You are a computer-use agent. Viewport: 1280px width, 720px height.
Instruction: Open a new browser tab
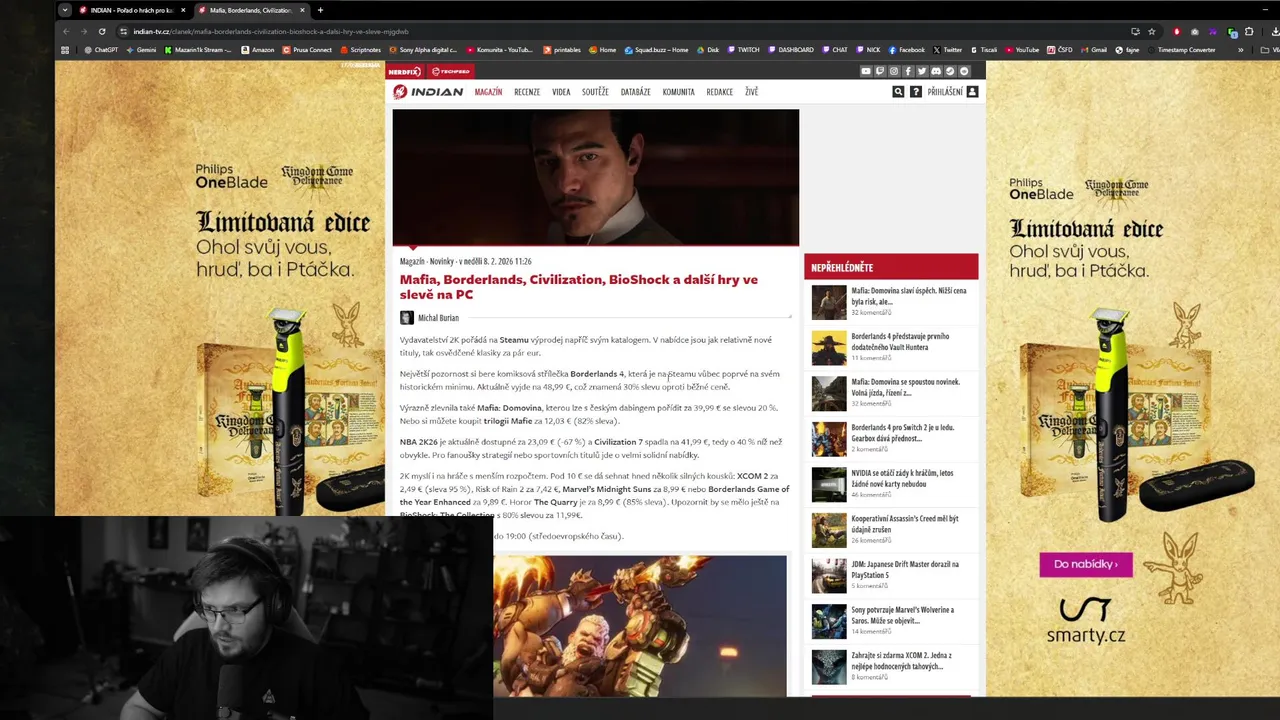[x=320, y=10]
